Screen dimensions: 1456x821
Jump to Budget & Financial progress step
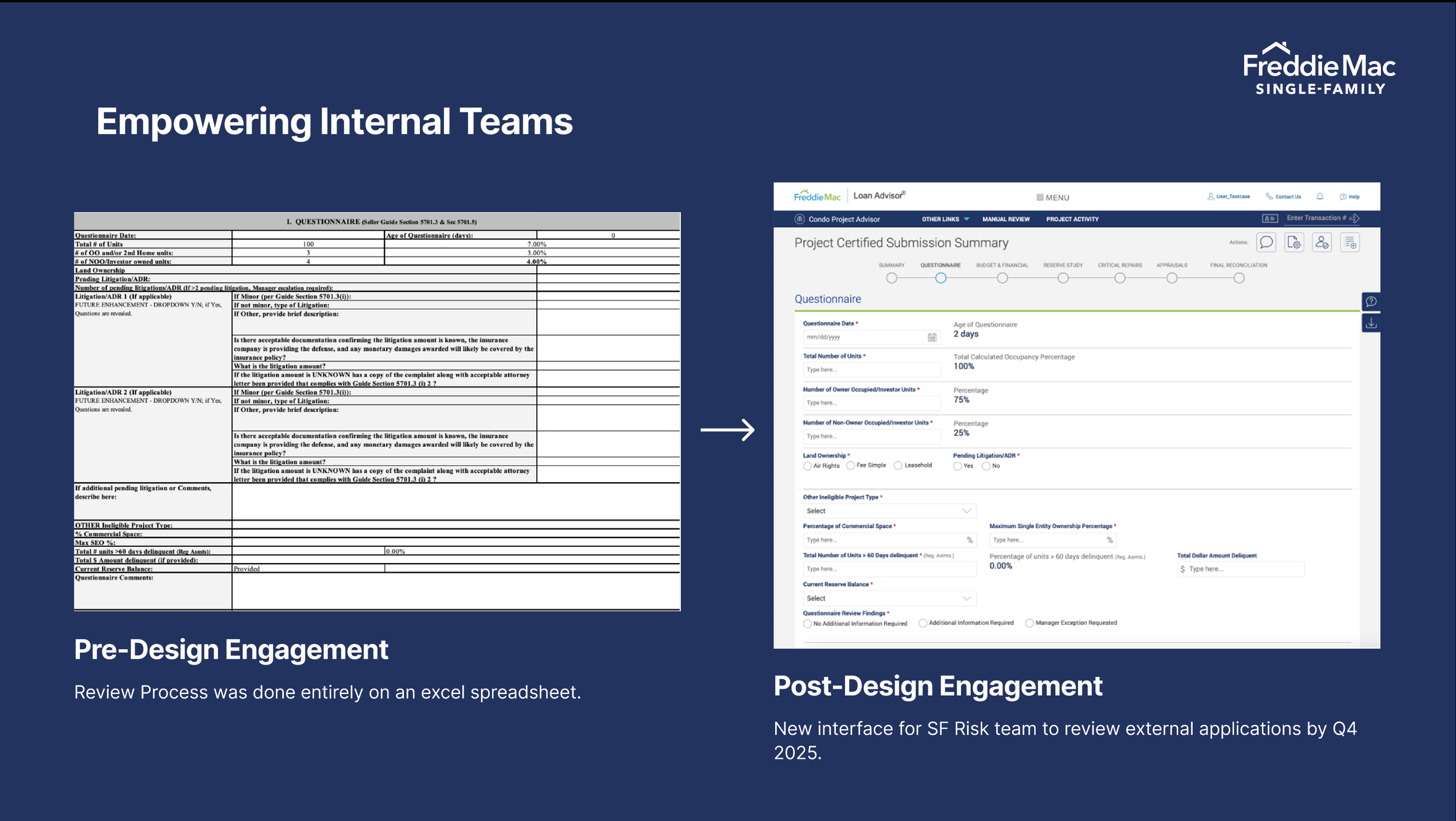1002,278
